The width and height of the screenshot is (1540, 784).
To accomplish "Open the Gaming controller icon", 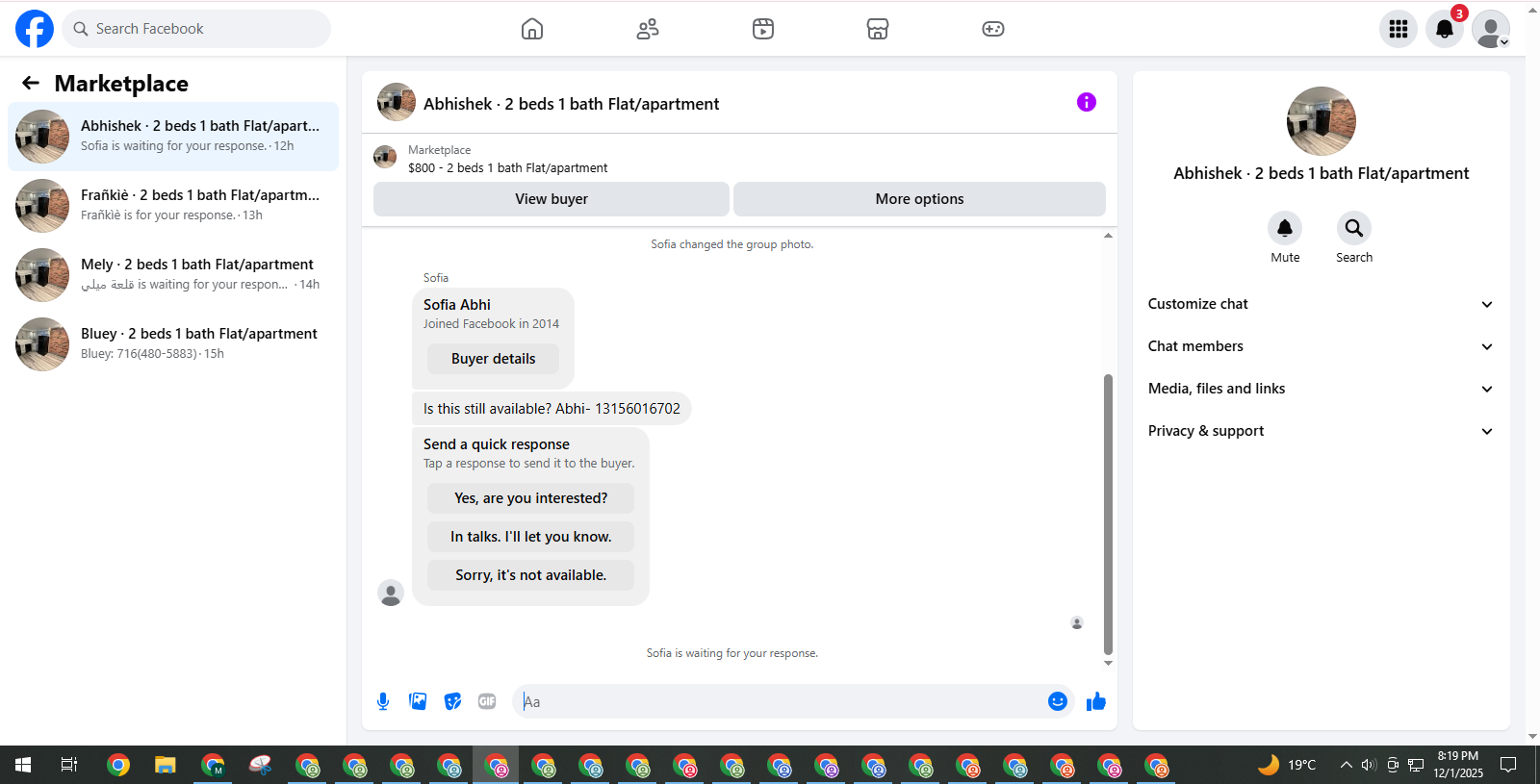I will (993, 29).
